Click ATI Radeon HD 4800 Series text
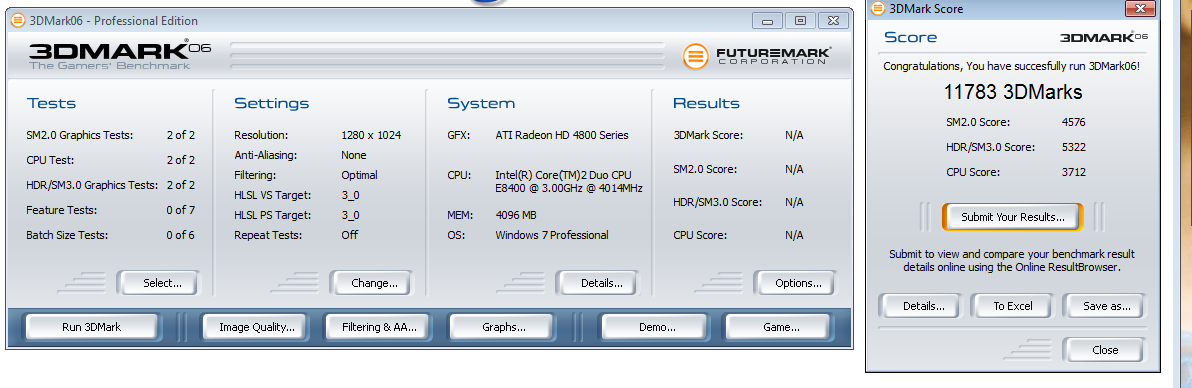Viewport: 1192px width, 388px height. click(x=562, y=135)
